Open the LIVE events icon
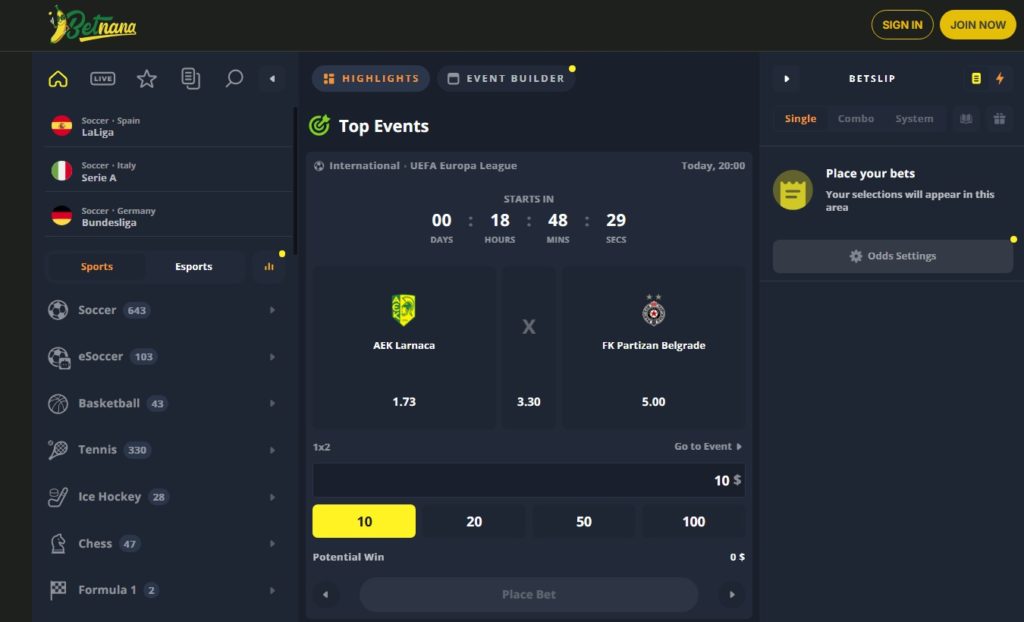 tap(102, 79)
